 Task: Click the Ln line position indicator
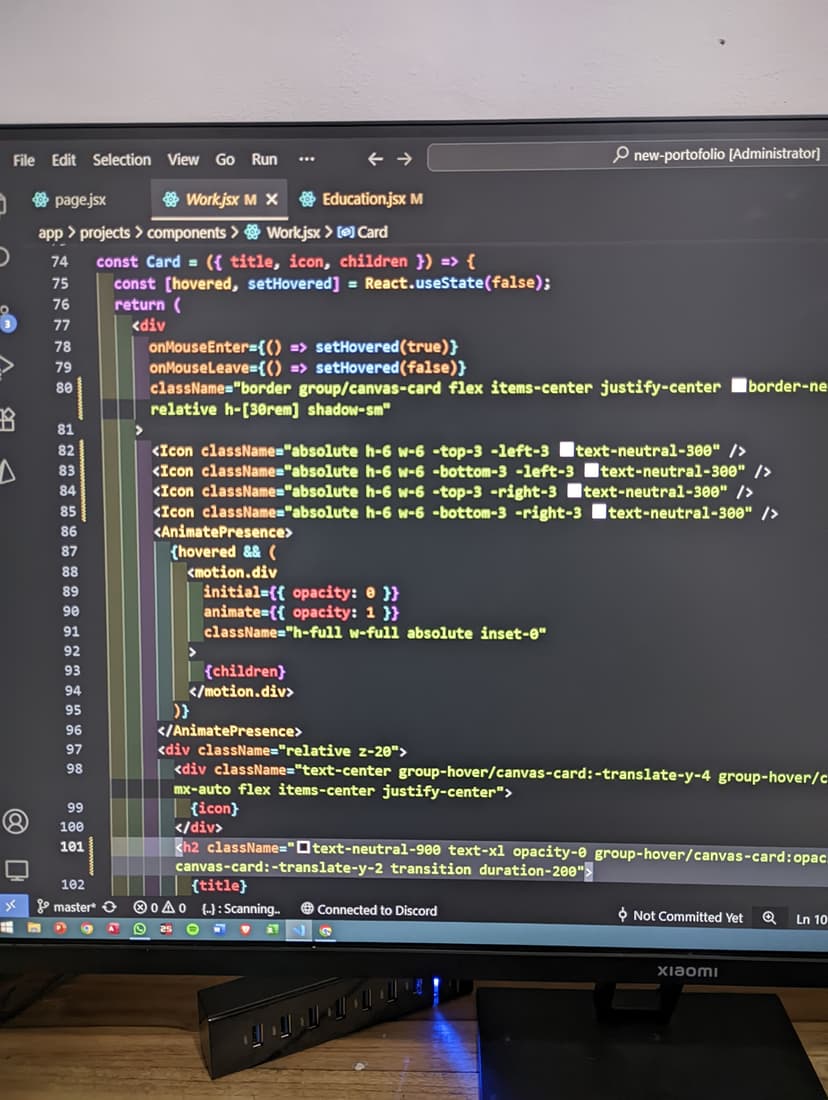(811, 919)
